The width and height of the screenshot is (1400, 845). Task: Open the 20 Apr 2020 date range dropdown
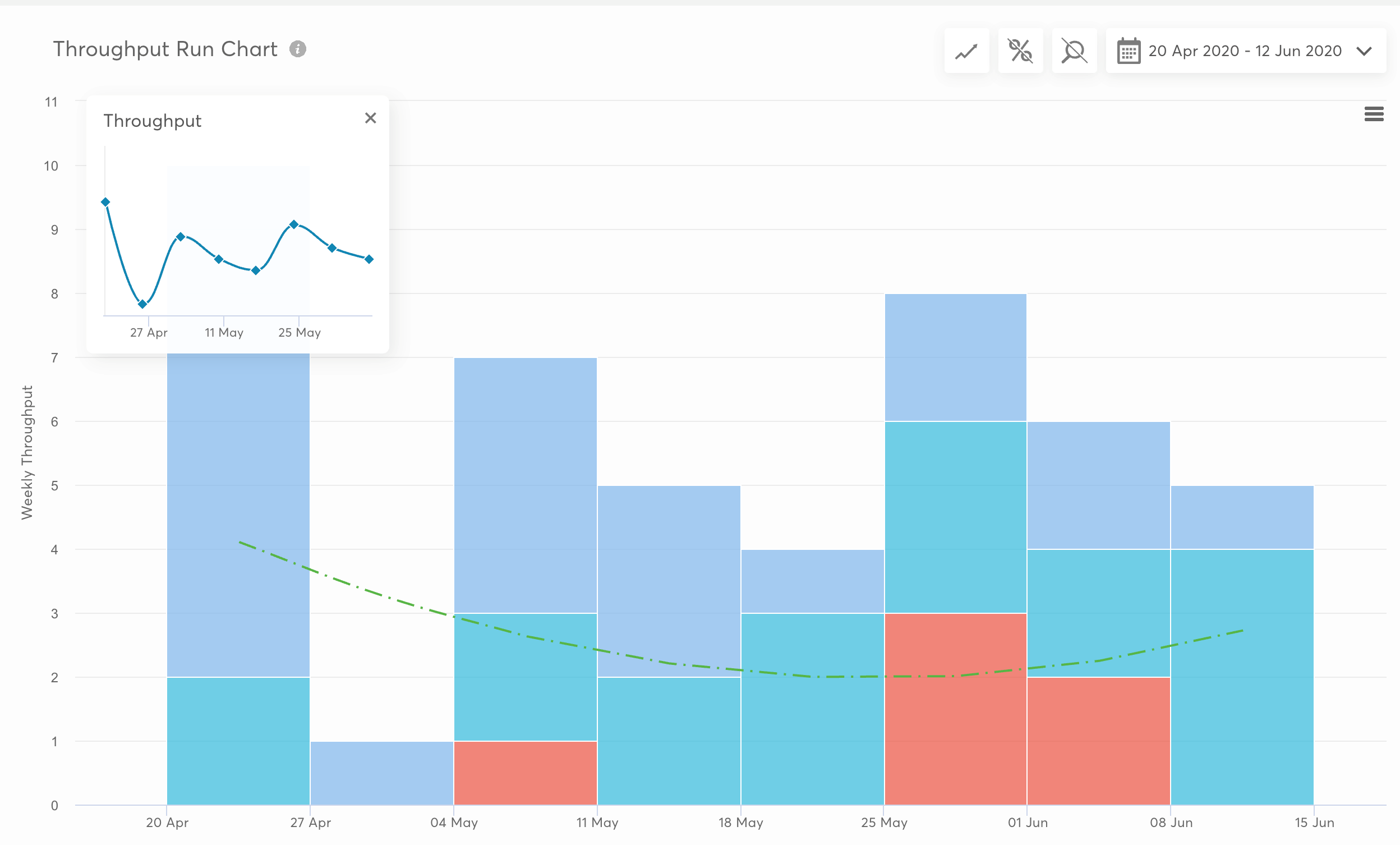coord(1244,51)
